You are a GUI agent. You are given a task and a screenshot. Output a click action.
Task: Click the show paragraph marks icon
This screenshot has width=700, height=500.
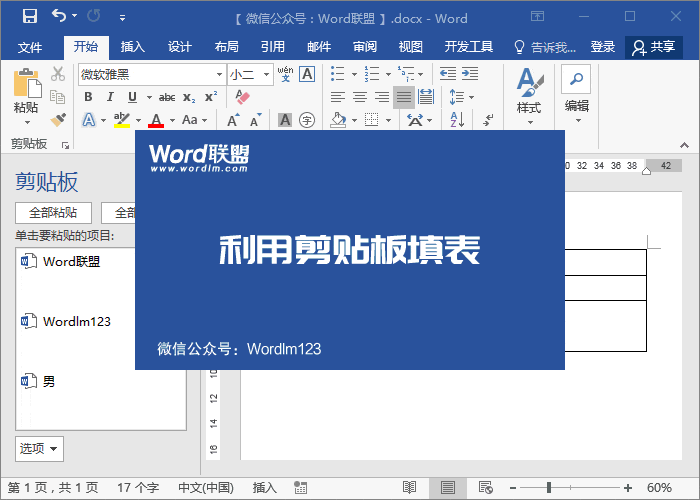488,120
